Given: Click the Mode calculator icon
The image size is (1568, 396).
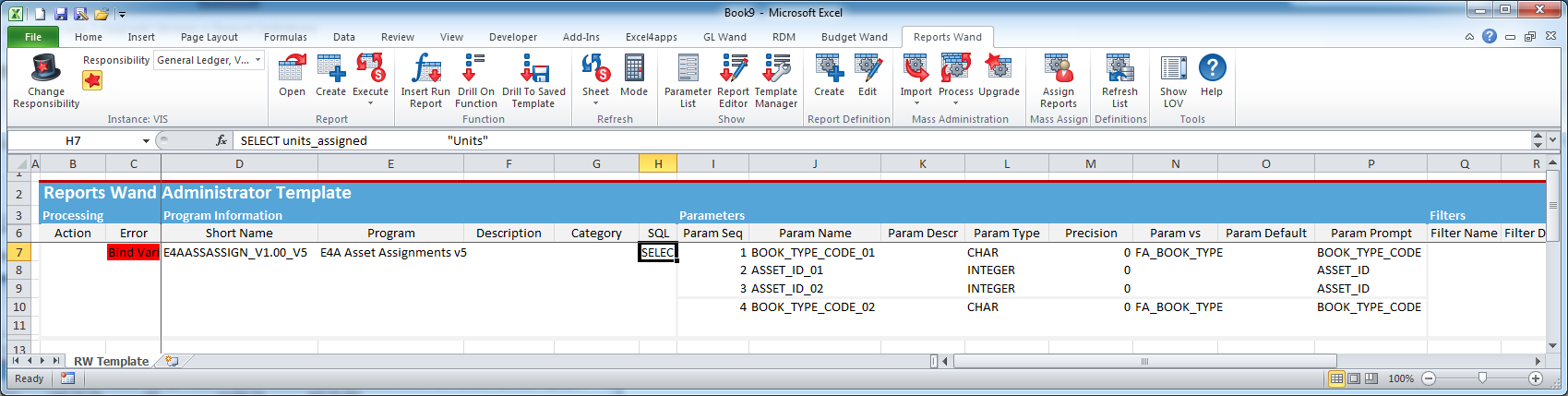Looking at the screenshot, I should tap(634, 69).
